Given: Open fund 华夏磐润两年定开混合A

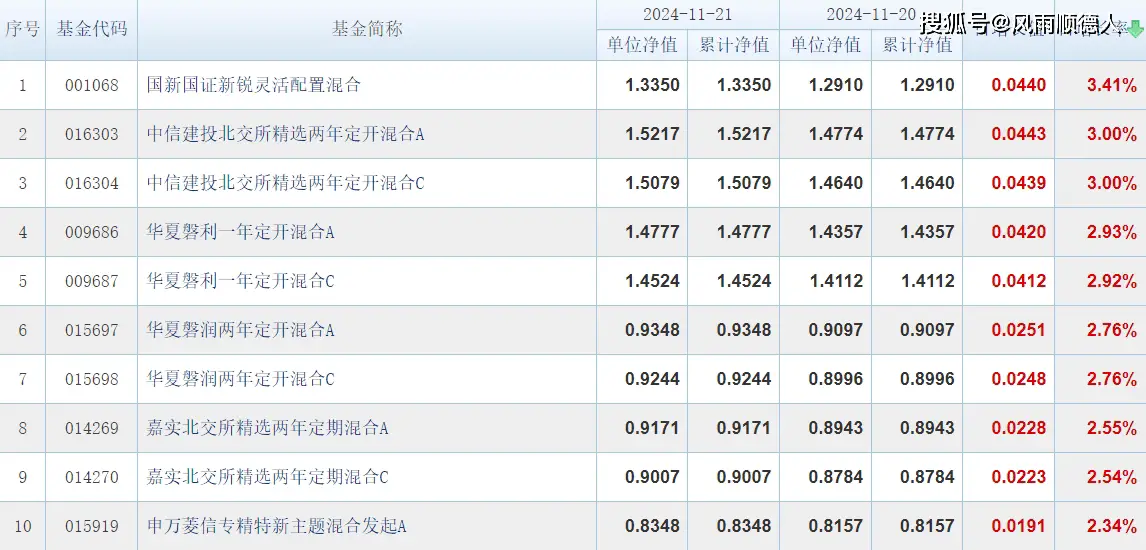Looking at the screenshot, I should [x=240, y=329].
